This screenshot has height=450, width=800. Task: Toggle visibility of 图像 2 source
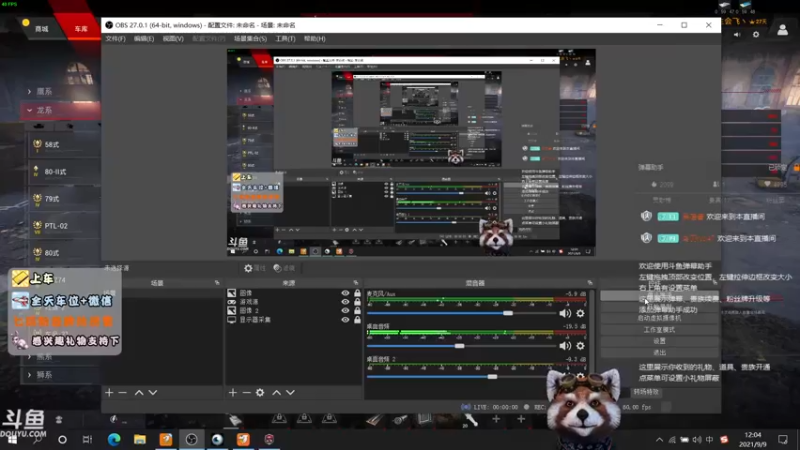click(x=345, y=311)
